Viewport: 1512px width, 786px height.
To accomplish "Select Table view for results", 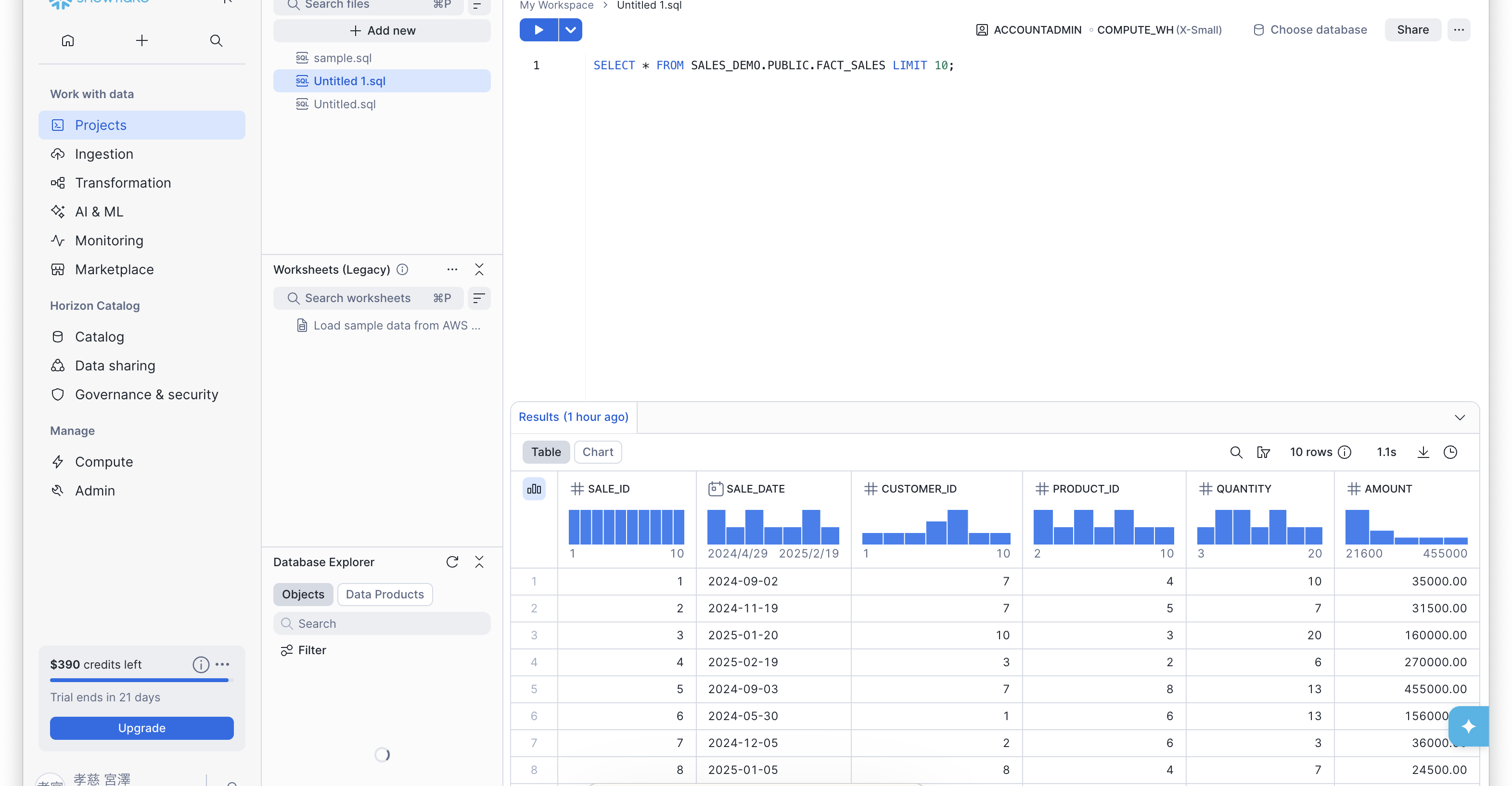I will point(545,452).
